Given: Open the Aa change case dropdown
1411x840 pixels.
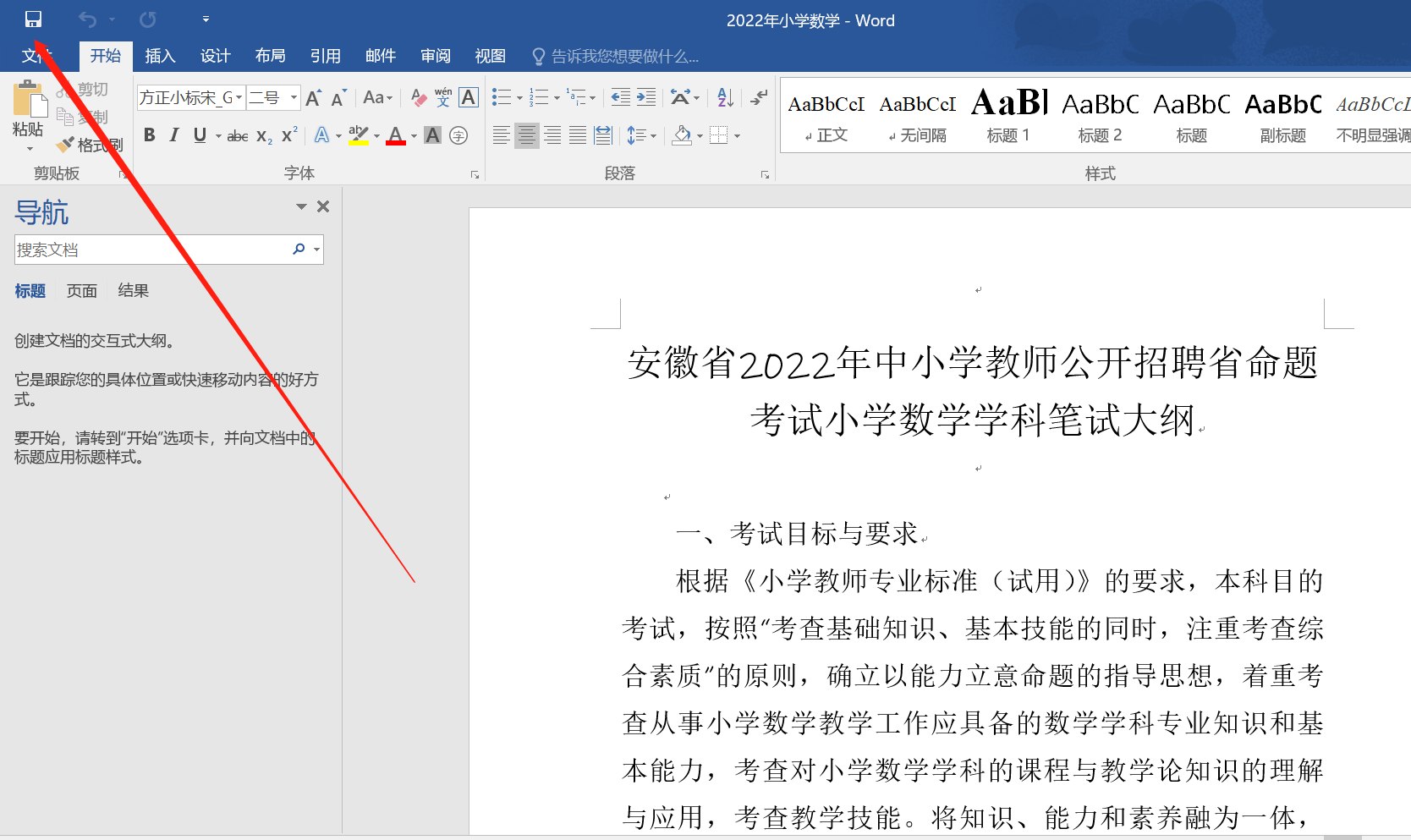Looking at the screenshot, I should click(x=377, y=98).
